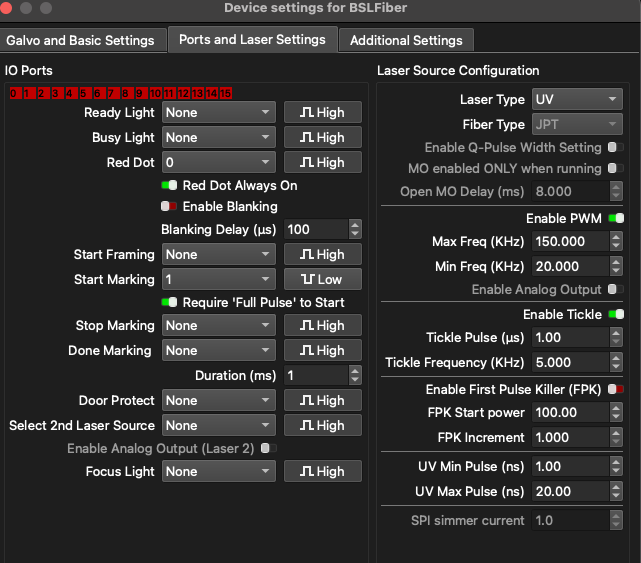The image size is (641, 563).
Task: Toggle Red Dot Always On switch
Action: 169,186
